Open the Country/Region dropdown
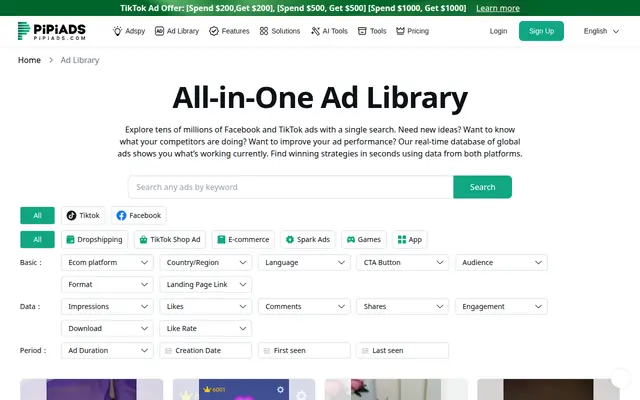Screen dimensions: 640x400 pyautogui.click(x=206, y=262)
